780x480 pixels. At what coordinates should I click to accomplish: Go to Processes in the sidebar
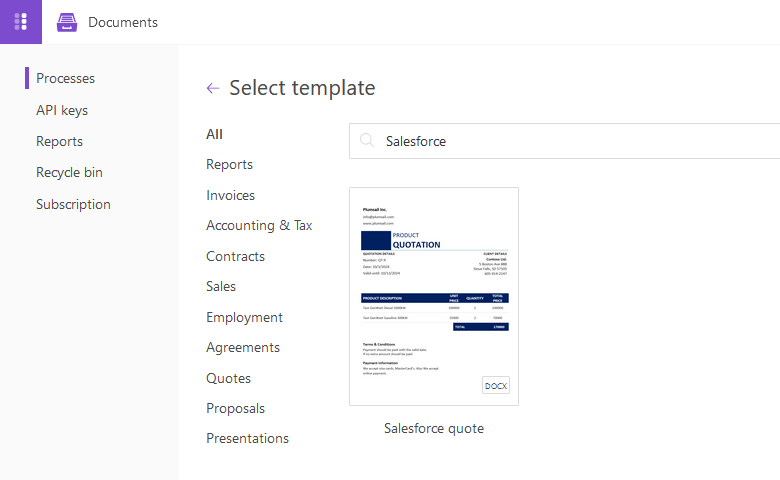[x=65, y=79]
